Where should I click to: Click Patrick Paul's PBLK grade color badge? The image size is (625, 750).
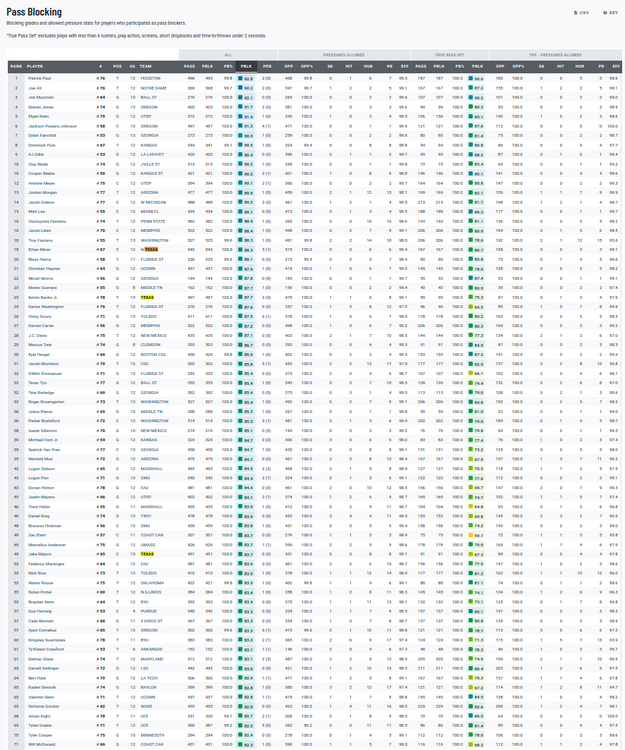click(x=248, y=77)
